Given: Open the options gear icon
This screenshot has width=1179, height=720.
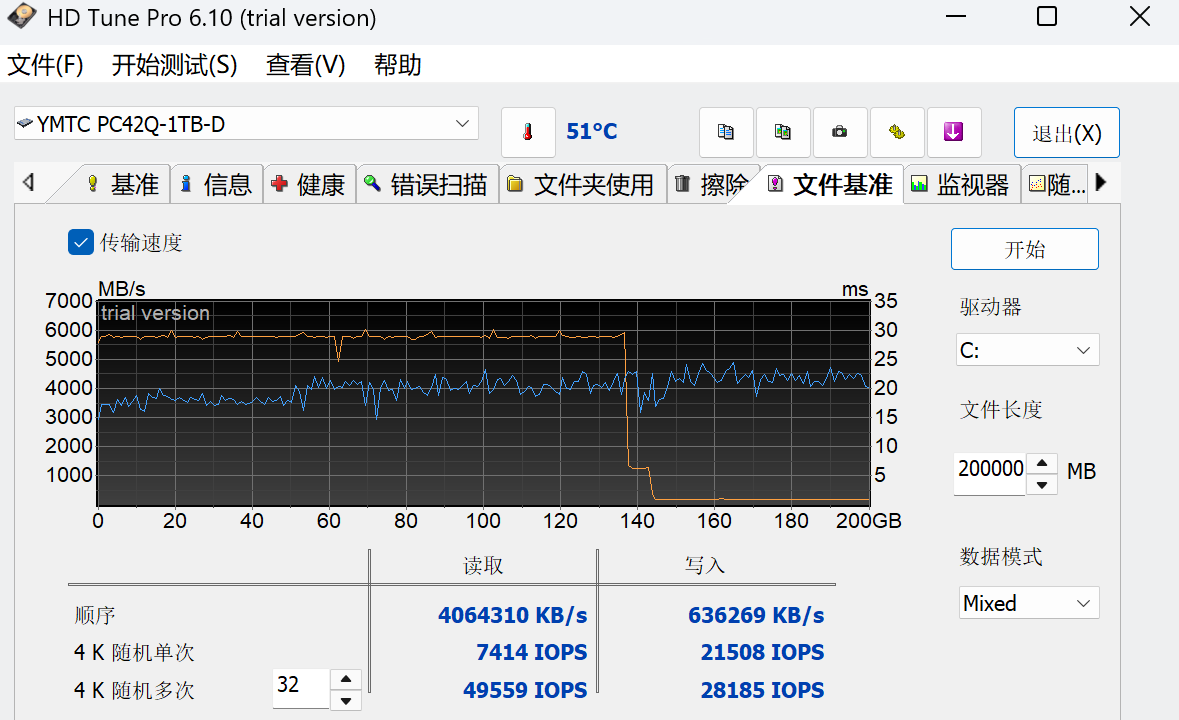Looking at the screenshot, I should (897, 132).
